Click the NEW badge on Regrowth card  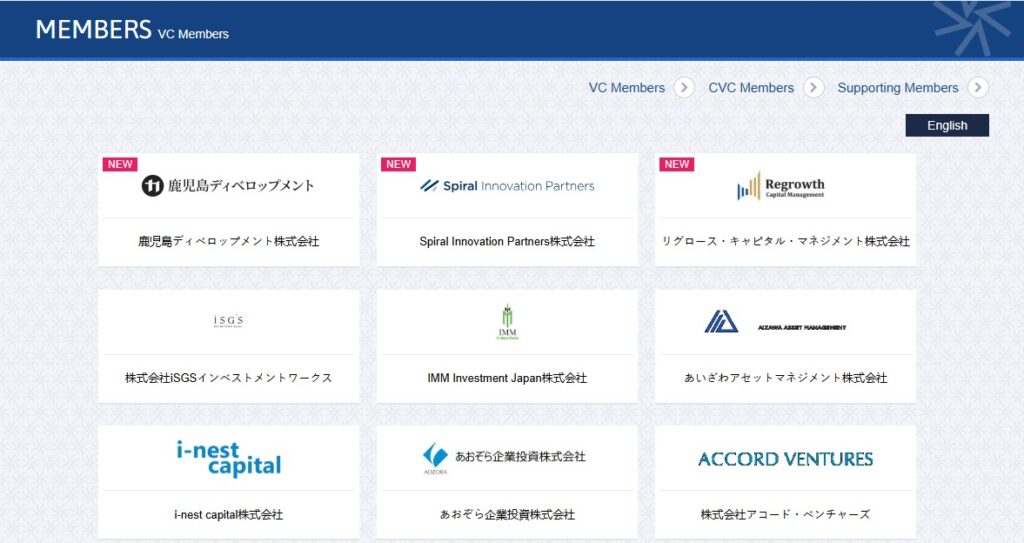point(677,164)
